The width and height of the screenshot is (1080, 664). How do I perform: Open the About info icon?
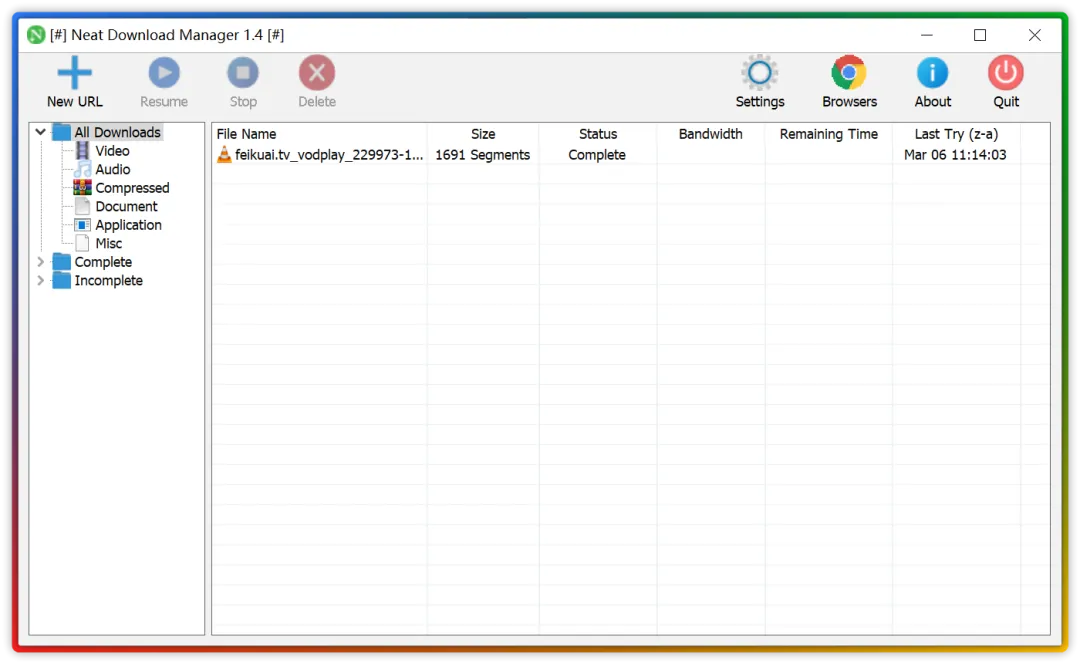pos(933,72)
